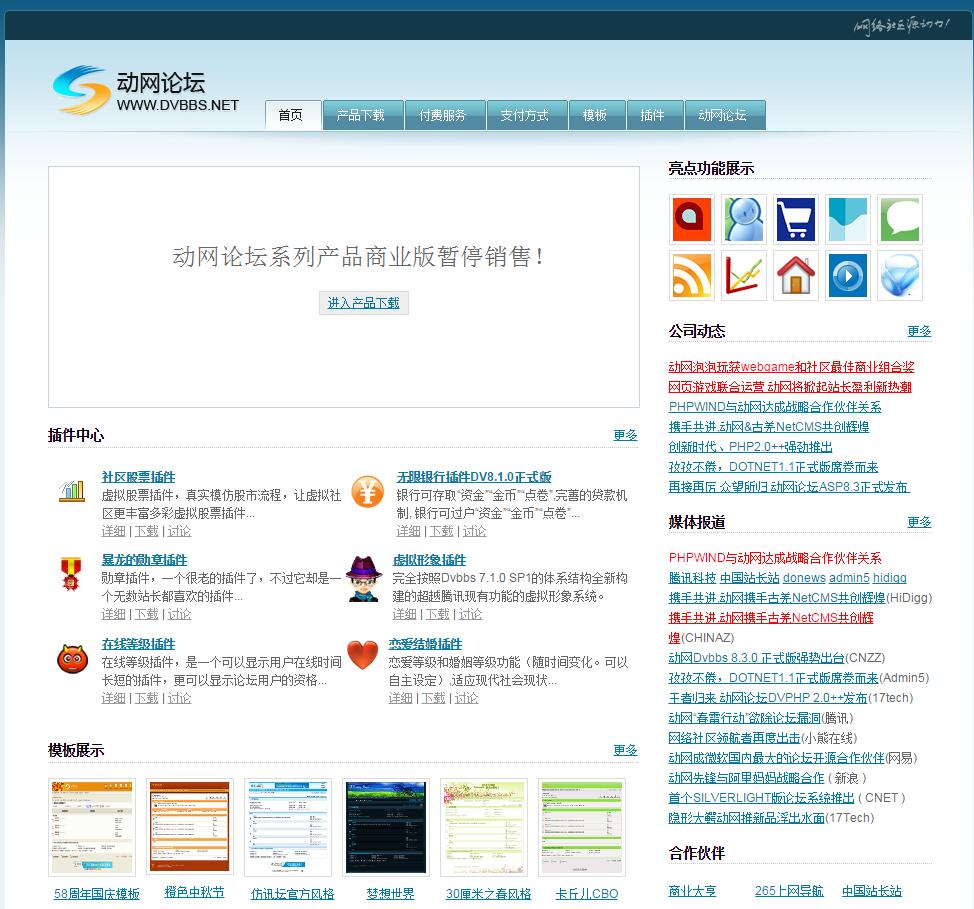Image resolution: width=974 pixels, height=909 pixels.
Task: Click the 265上网导航 partner link
Action: (789, 890)
